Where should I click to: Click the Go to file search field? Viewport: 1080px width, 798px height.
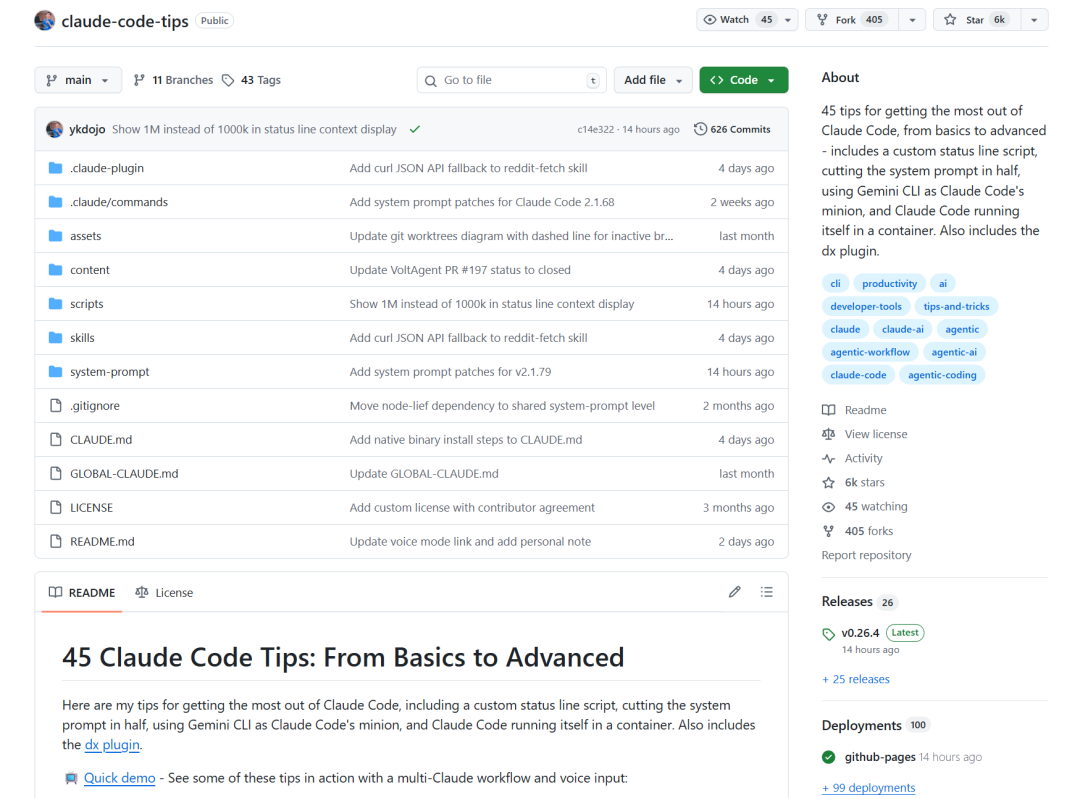click(512, 81)
